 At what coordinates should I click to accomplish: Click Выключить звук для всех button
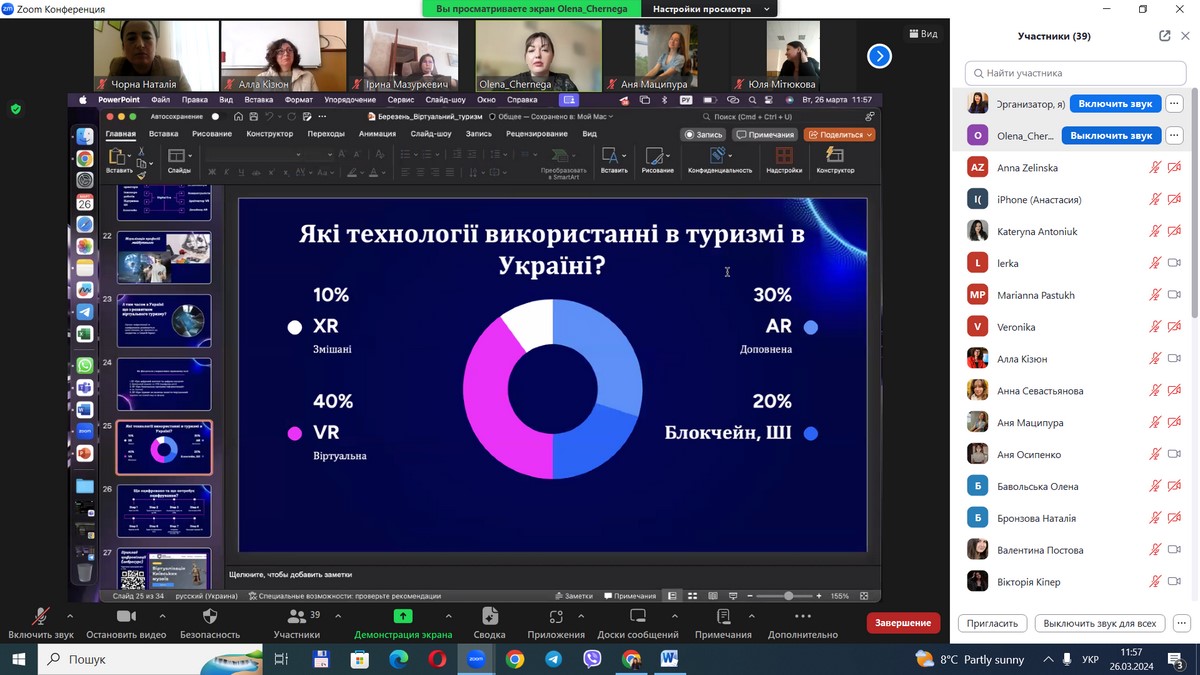click(1099, 623)
